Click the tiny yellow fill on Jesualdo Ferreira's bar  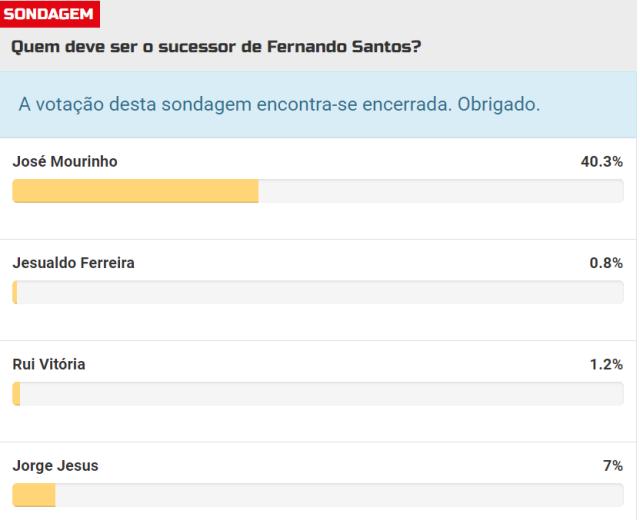pos(15,293)
